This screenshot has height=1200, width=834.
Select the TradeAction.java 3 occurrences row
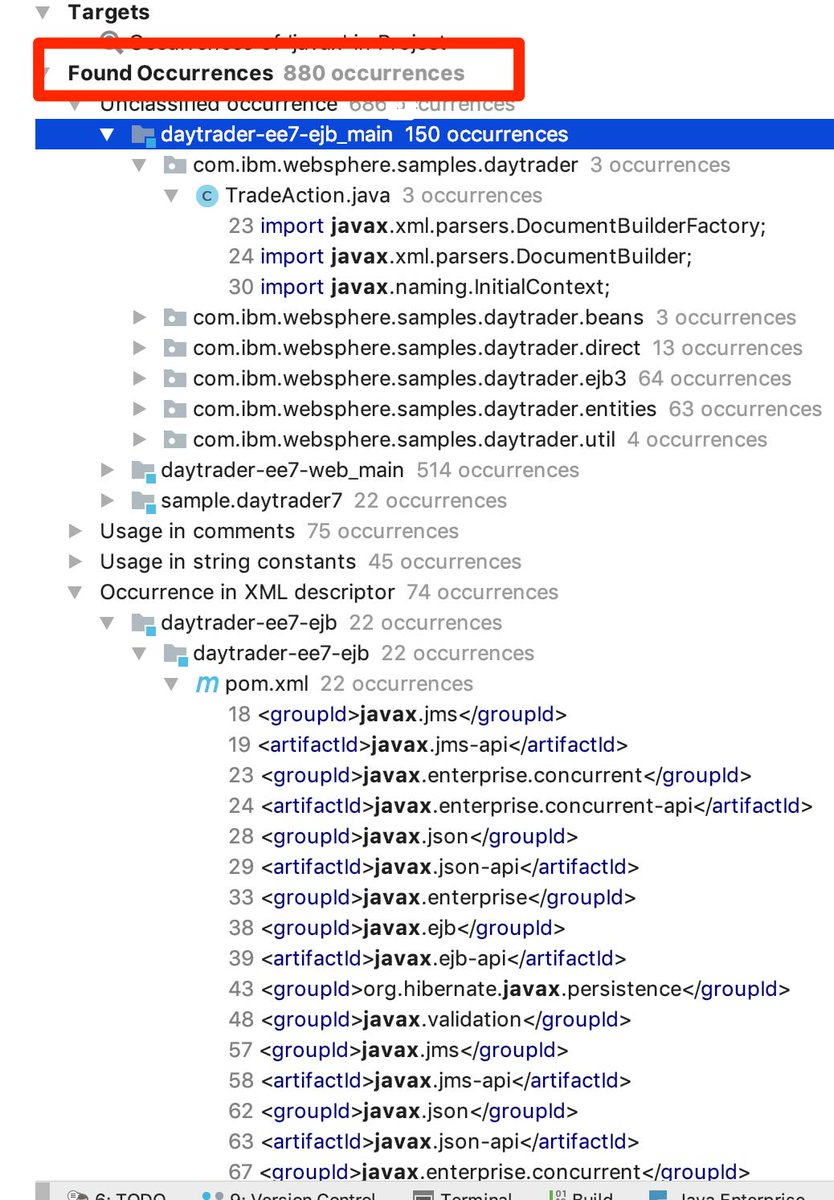[384, 196]
